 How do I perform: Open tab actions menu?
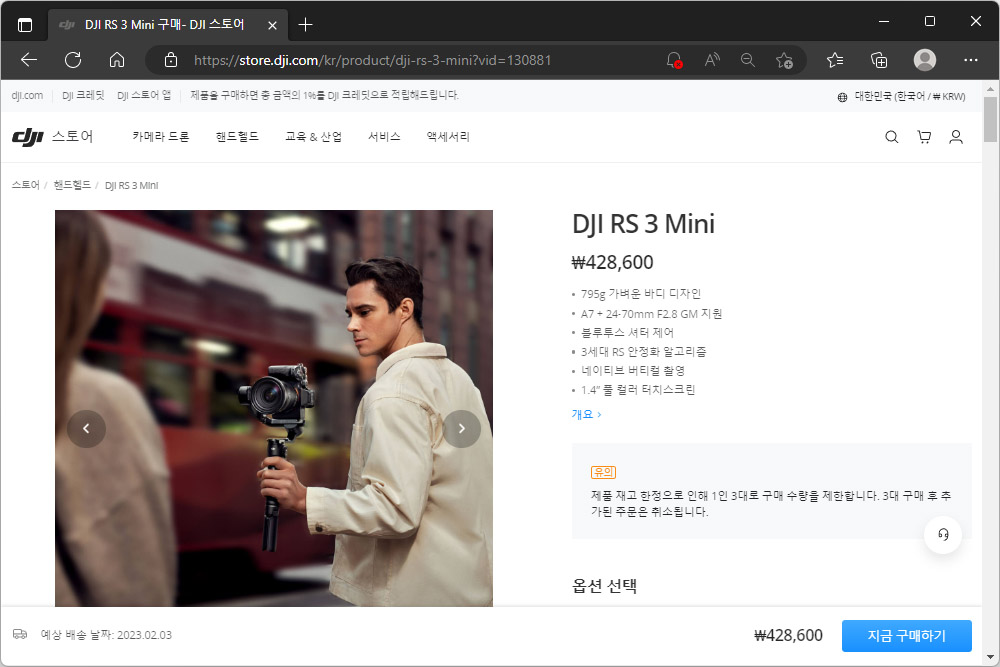25,25
